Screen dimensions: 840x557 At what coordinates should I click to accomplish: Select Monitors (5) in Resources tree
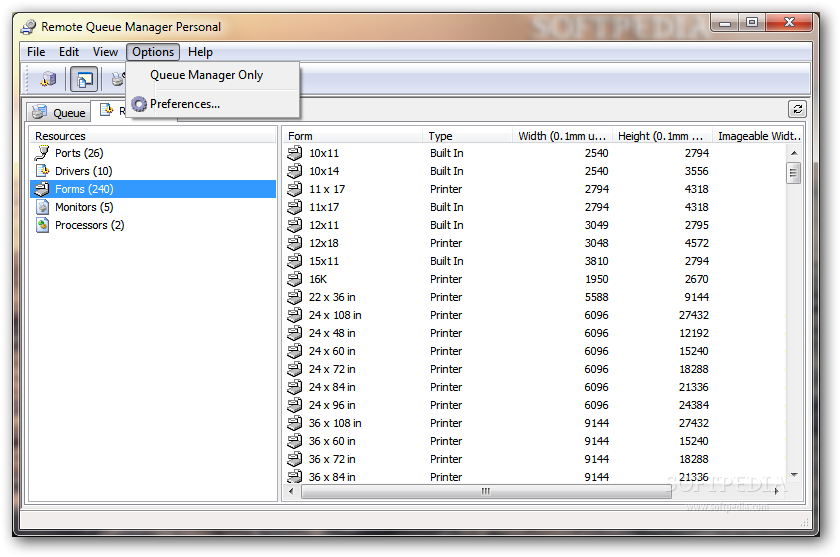84,207
